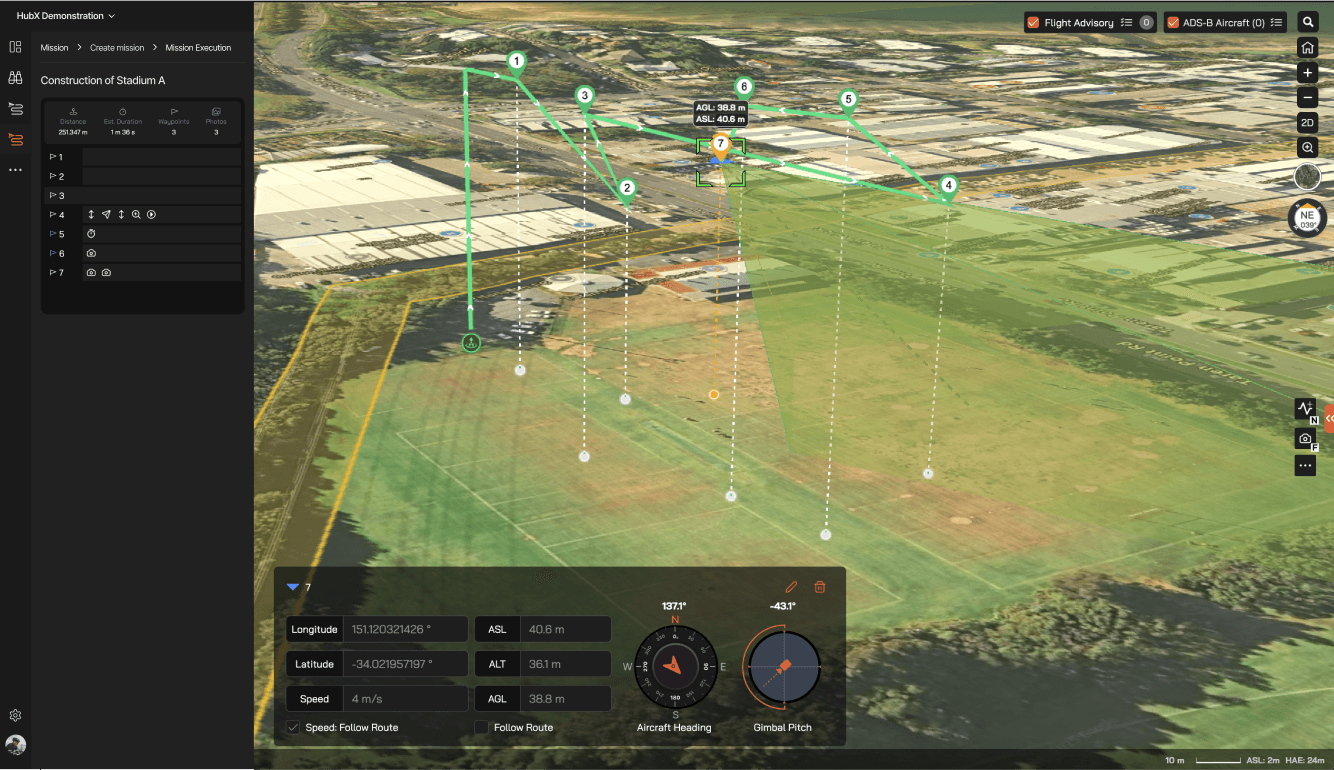Open the Flight Advisory list icon
1334x770 pixels.
[1126, 22]
